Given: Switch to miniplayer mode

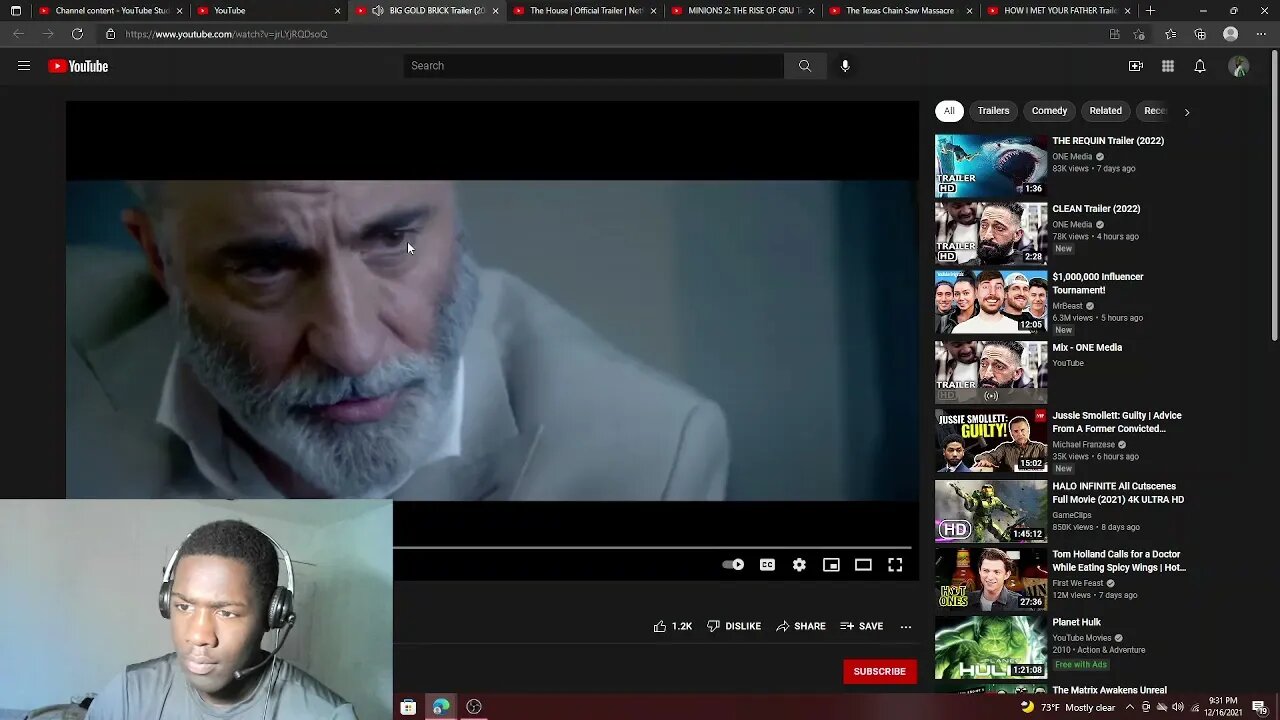Looking at the screenshot, I should click(x=831, y=565).
